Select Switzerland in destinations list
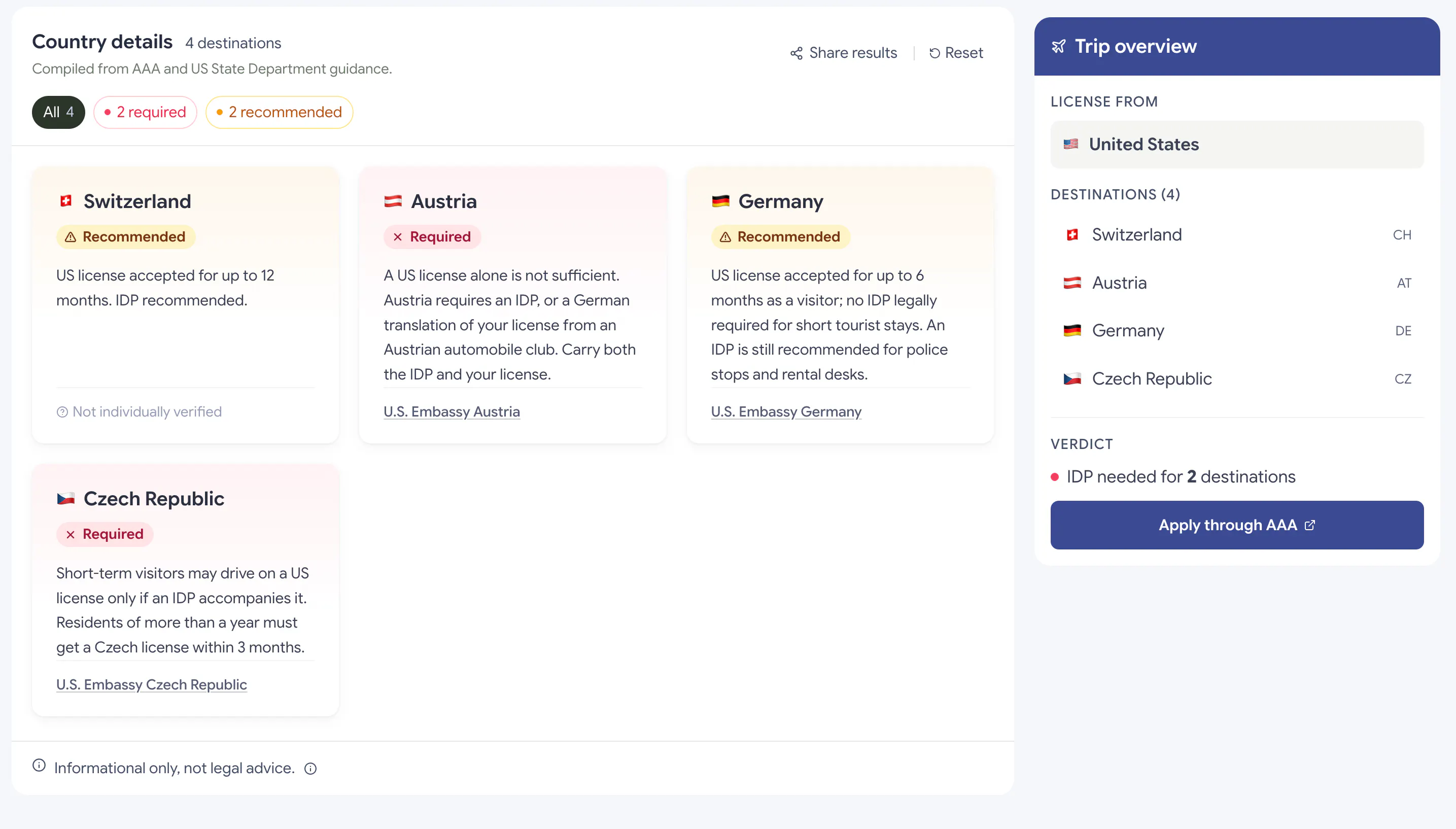The width and height of the screenshot is (1456, 829). pos(1237,234)
